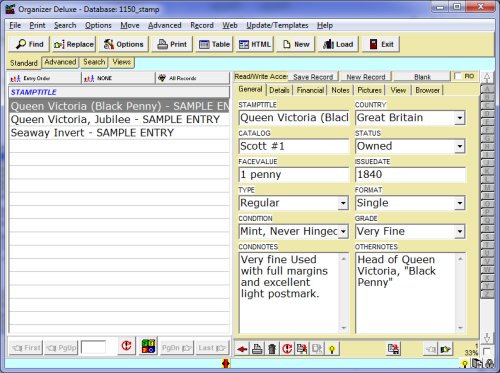Viewport: 500px width, 373px height.
Task: Toggle the checkbox below the 33% indicator
Action: [x=486, y=351]
